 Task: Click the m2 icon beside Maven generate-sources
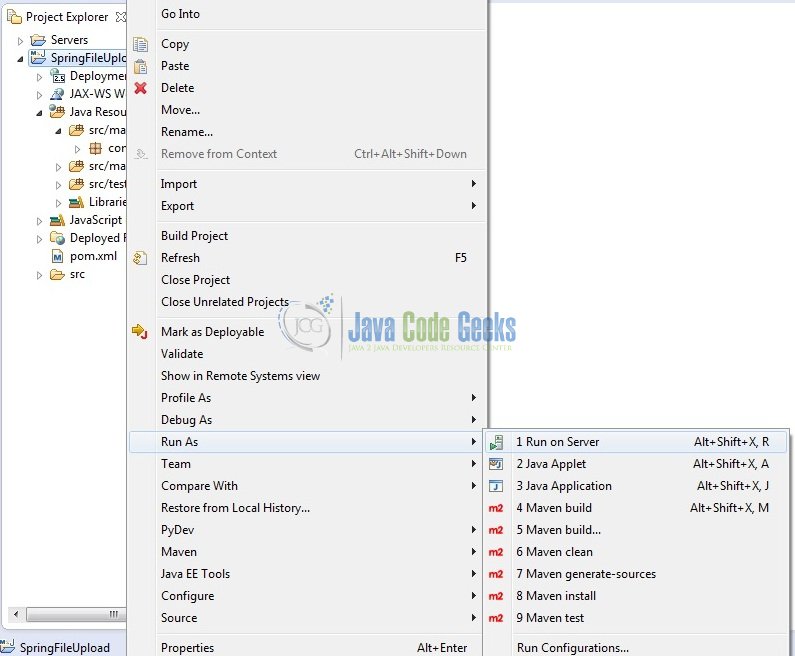tap(496, 574)
